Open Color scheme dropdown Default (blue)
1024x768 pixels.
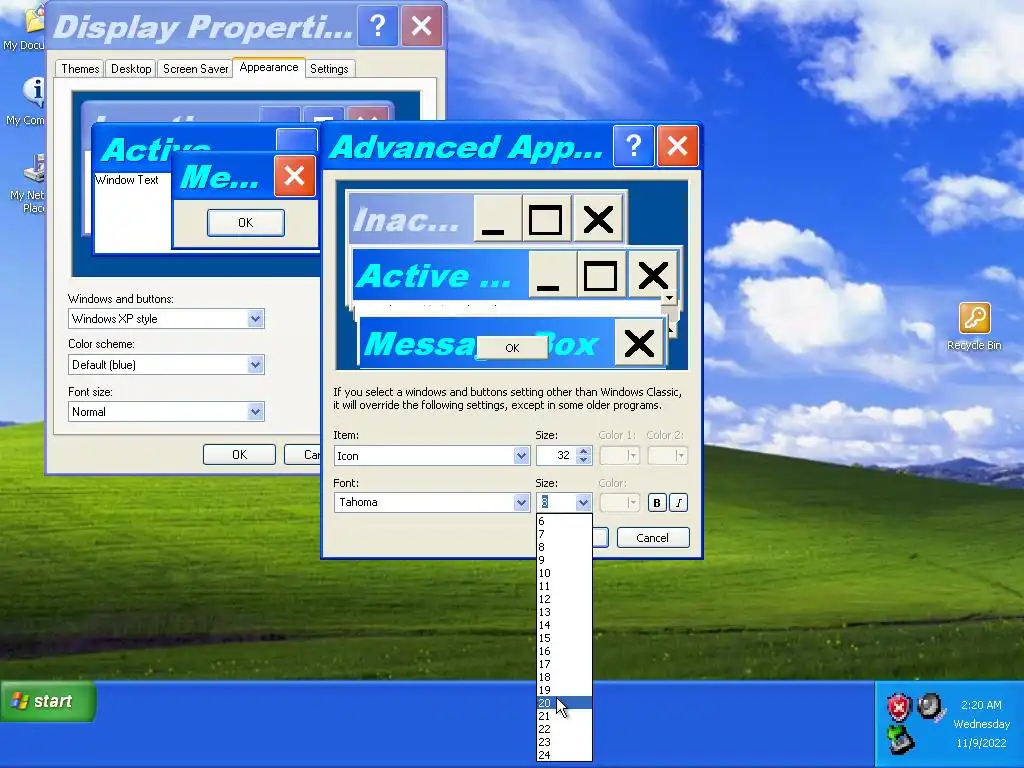(166, 364)
